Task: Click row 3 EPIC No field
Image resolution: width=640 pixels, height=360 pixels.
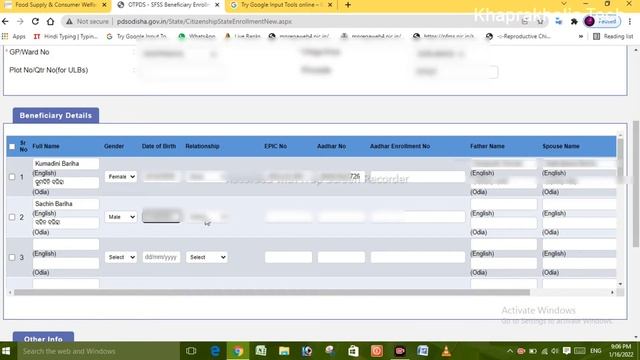Action: pos(288,257)
